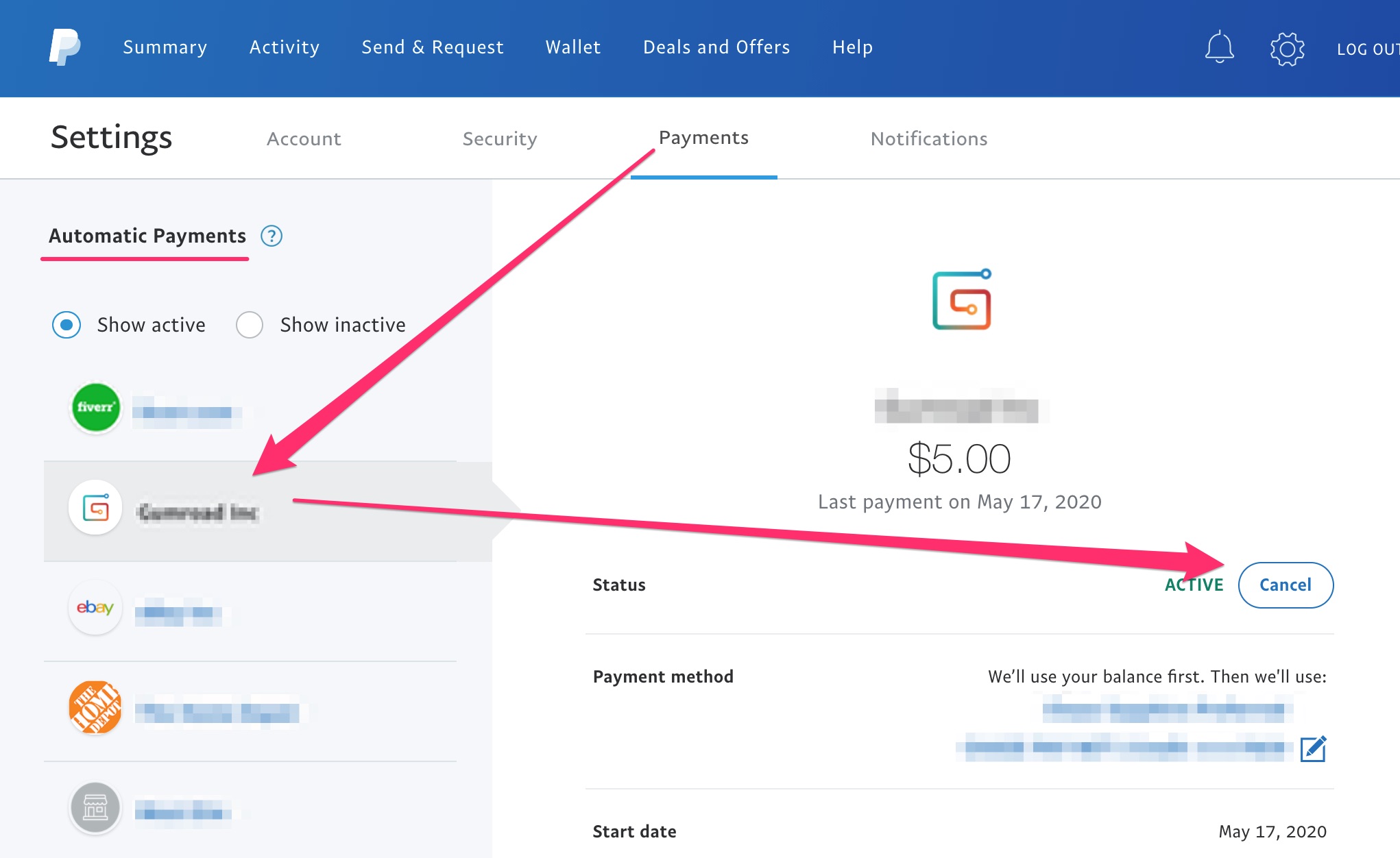
Task: Click the Start date value May 17, 2020
Action: [1272, 831]
